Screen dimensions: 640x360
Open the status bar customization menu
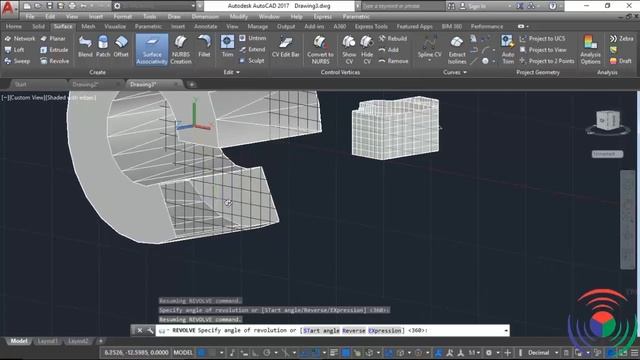(635, 352)
